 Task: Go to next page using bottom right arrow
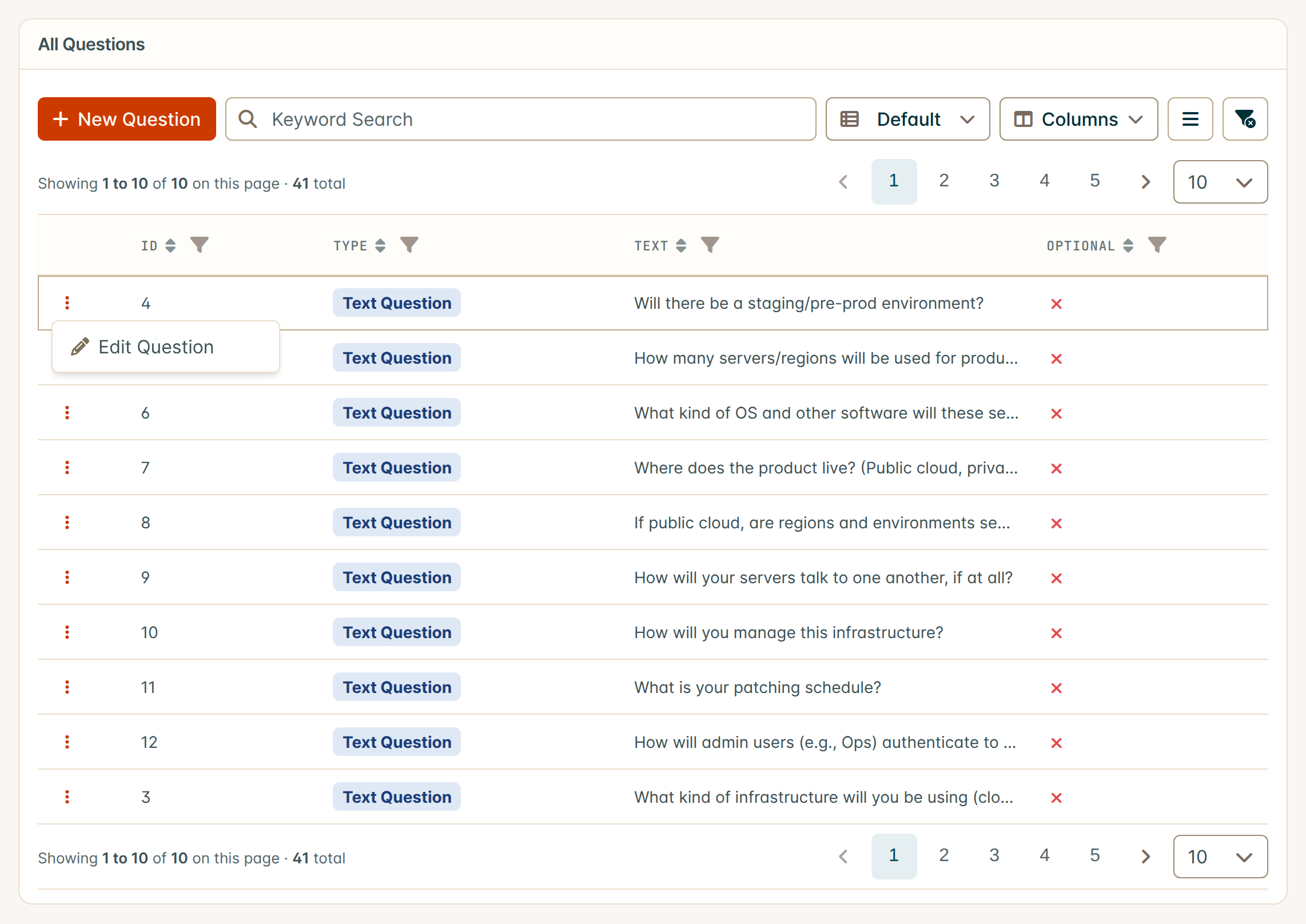coord(1145,857)
